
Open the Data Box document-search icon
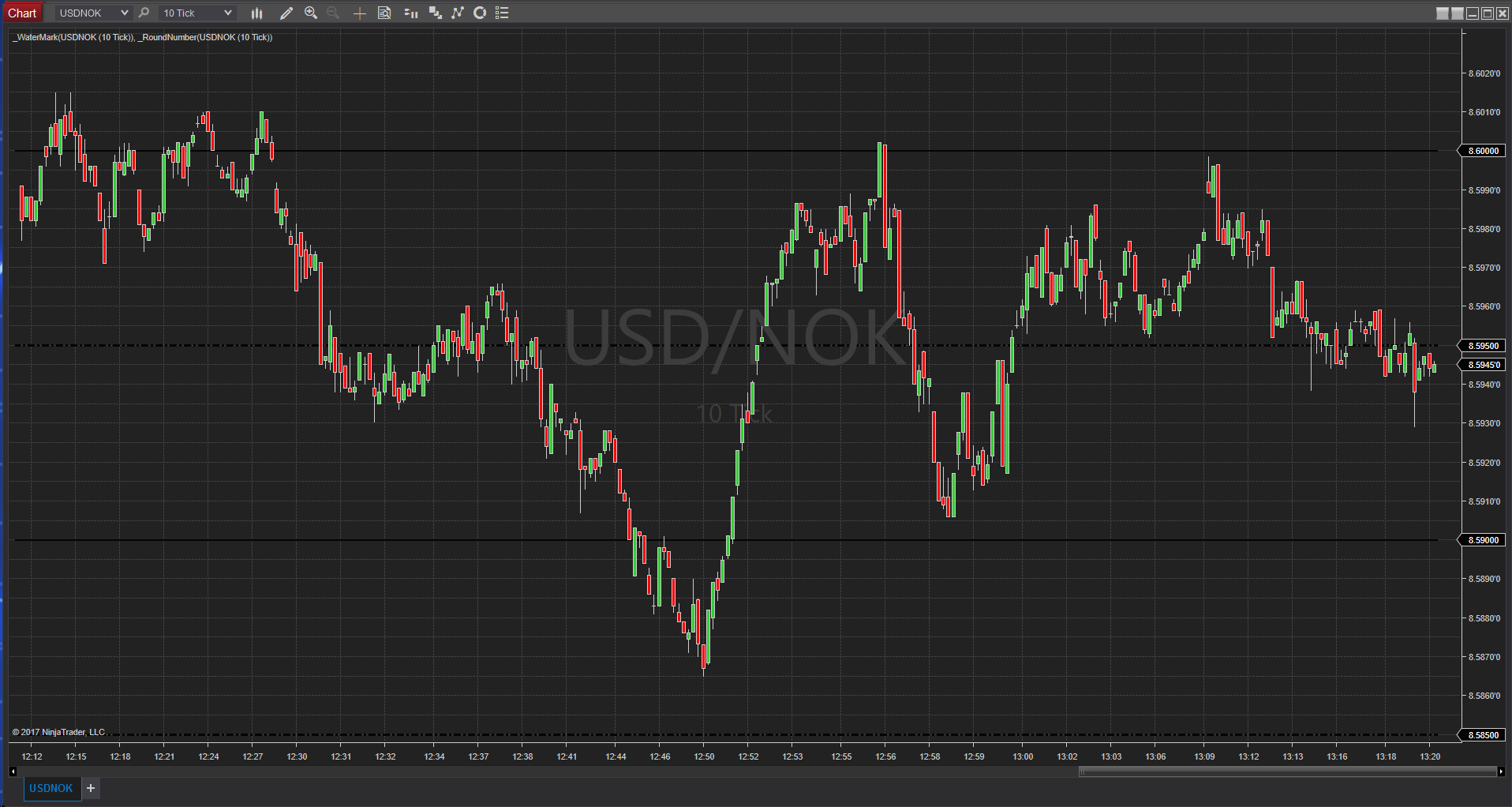tap(384, 13)
